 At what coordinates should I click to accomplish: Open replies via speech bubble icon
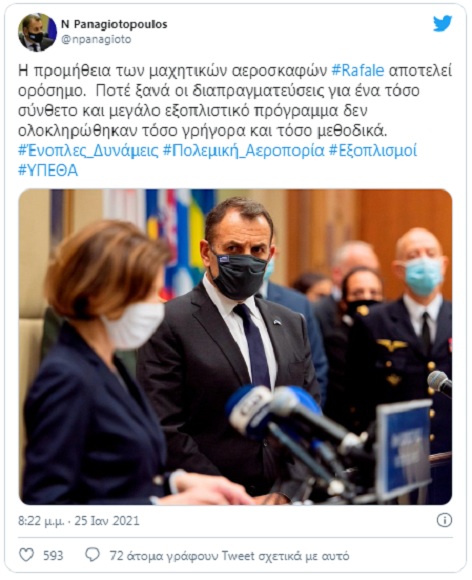tap(92, 555)
